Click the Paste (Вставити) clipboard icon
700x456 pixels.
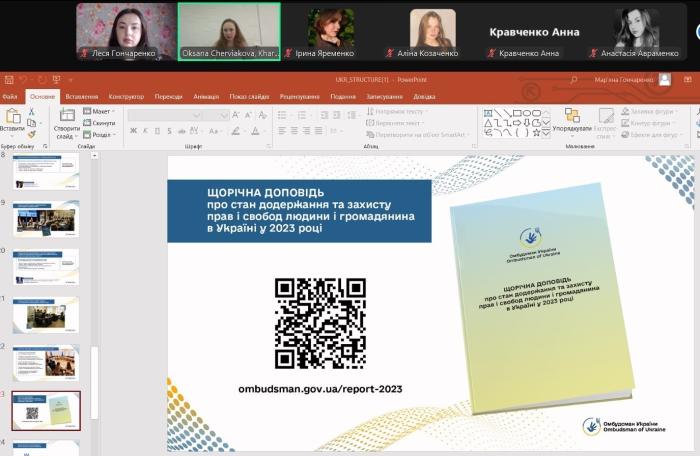[12, 118]
